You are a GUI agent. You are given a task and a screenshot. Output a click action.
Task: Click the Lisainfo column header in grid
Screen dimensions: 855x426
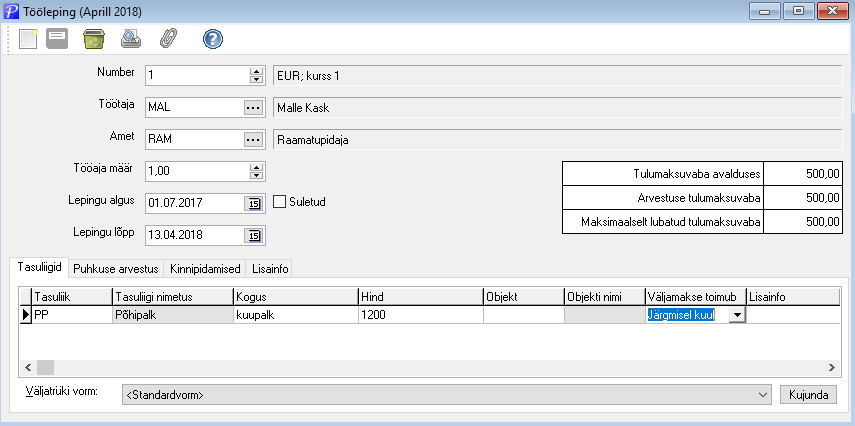pyautogui.click(x=792, y=297)
